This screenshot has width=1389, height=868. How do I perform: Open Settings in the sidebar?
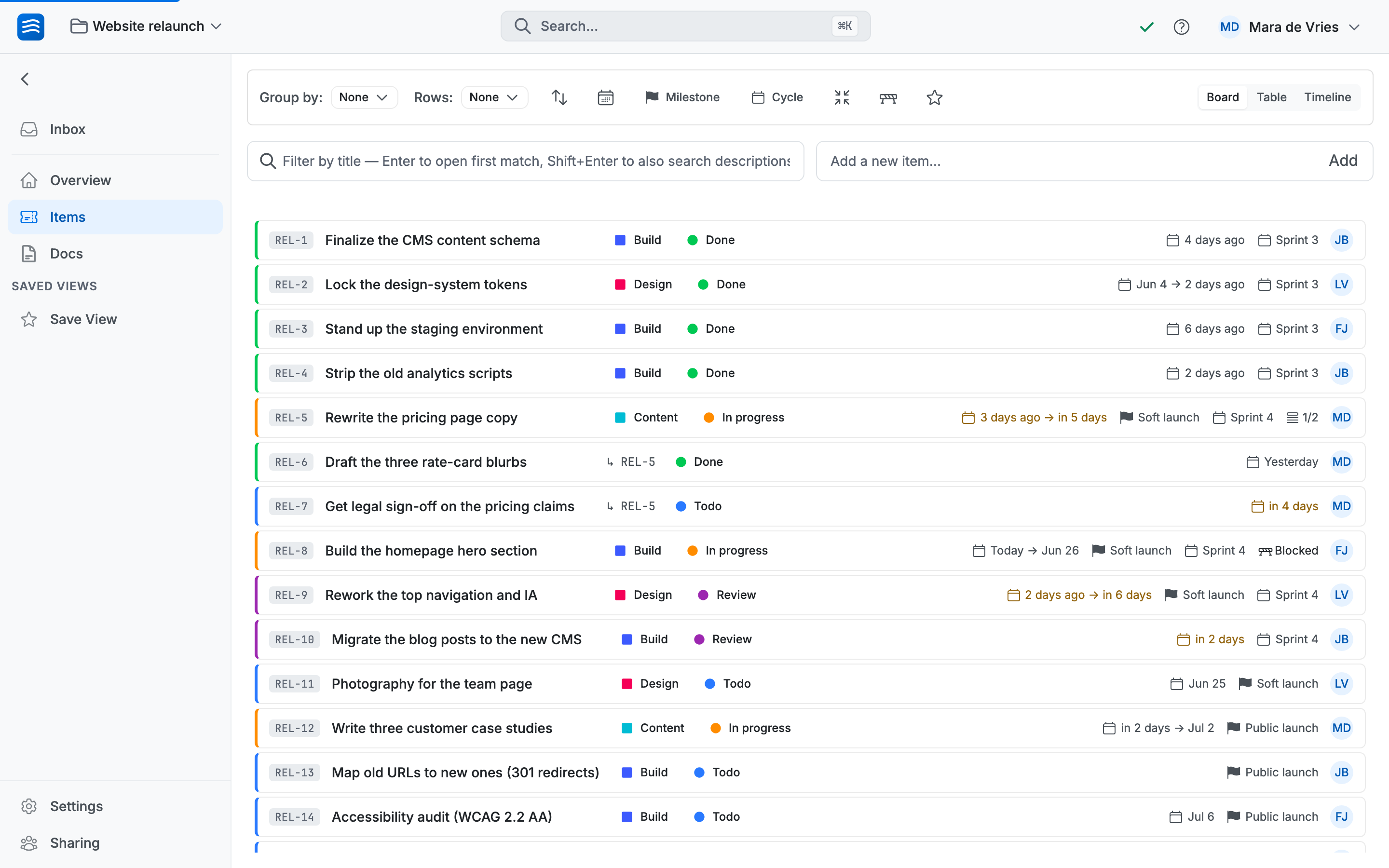[115, 806]
